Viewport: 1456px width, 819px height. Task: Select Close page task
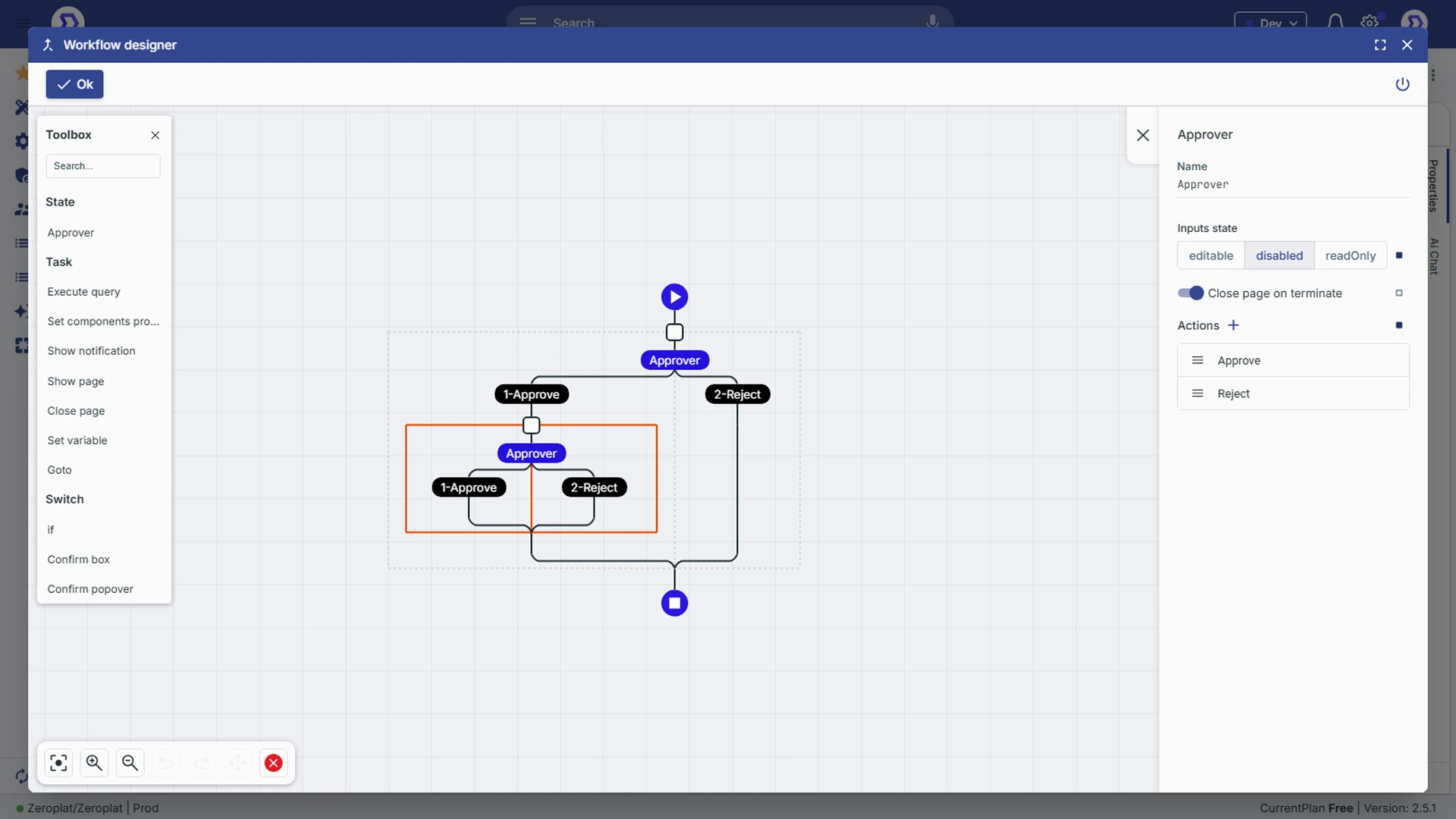pos(76,411)
